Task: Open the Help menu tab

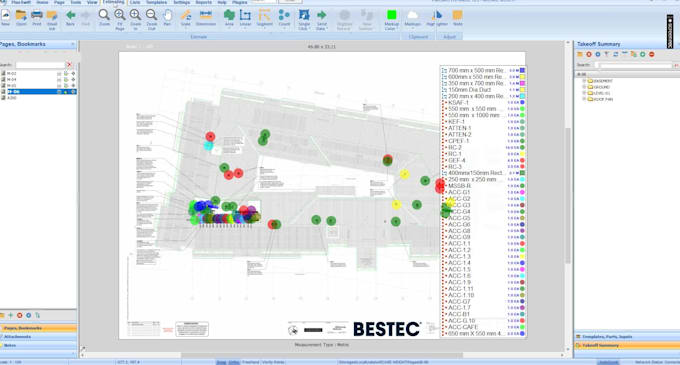Action: 222,2
